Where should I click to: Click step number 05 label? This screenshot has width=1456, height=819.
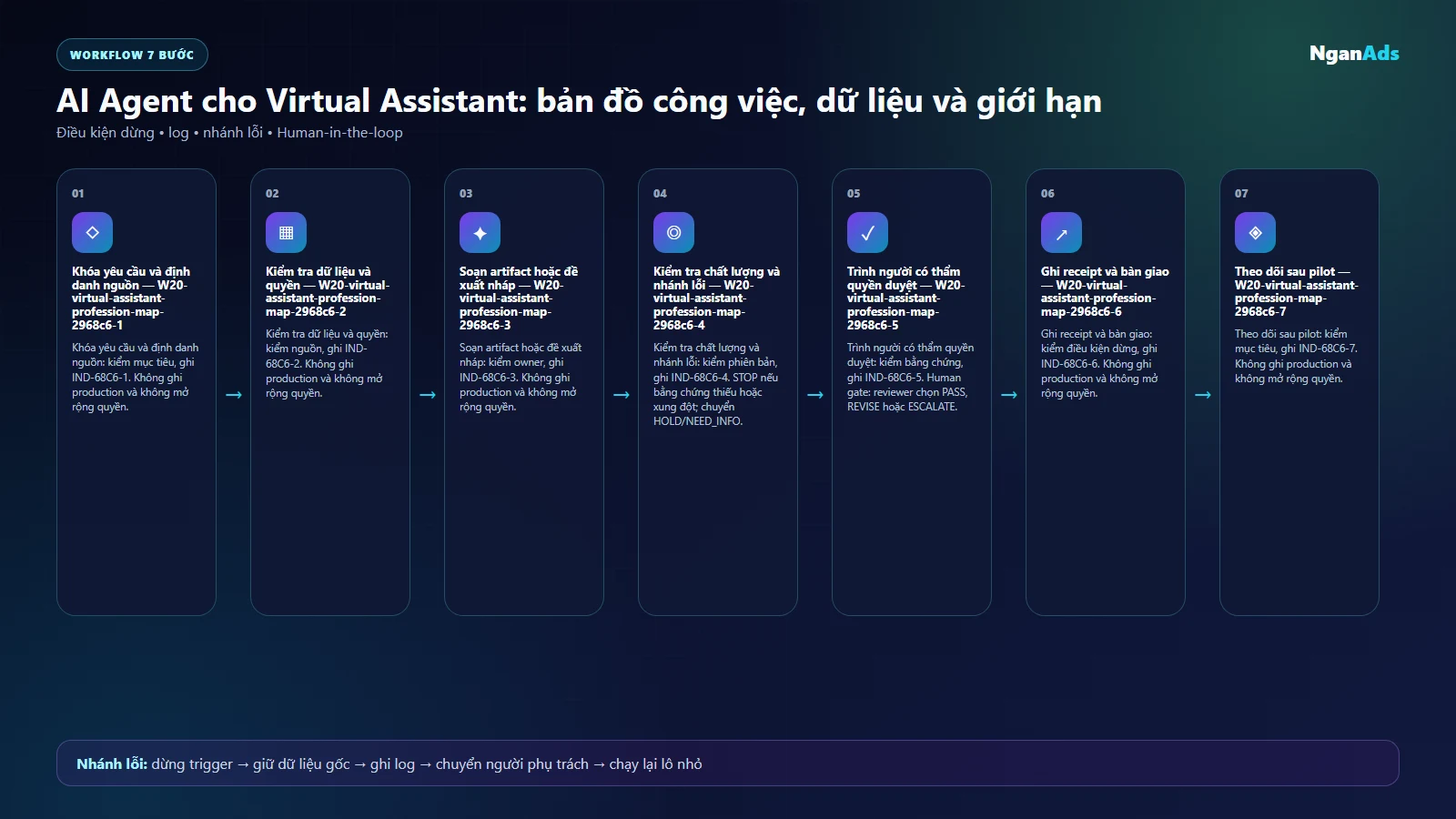(x=854, y=193)
